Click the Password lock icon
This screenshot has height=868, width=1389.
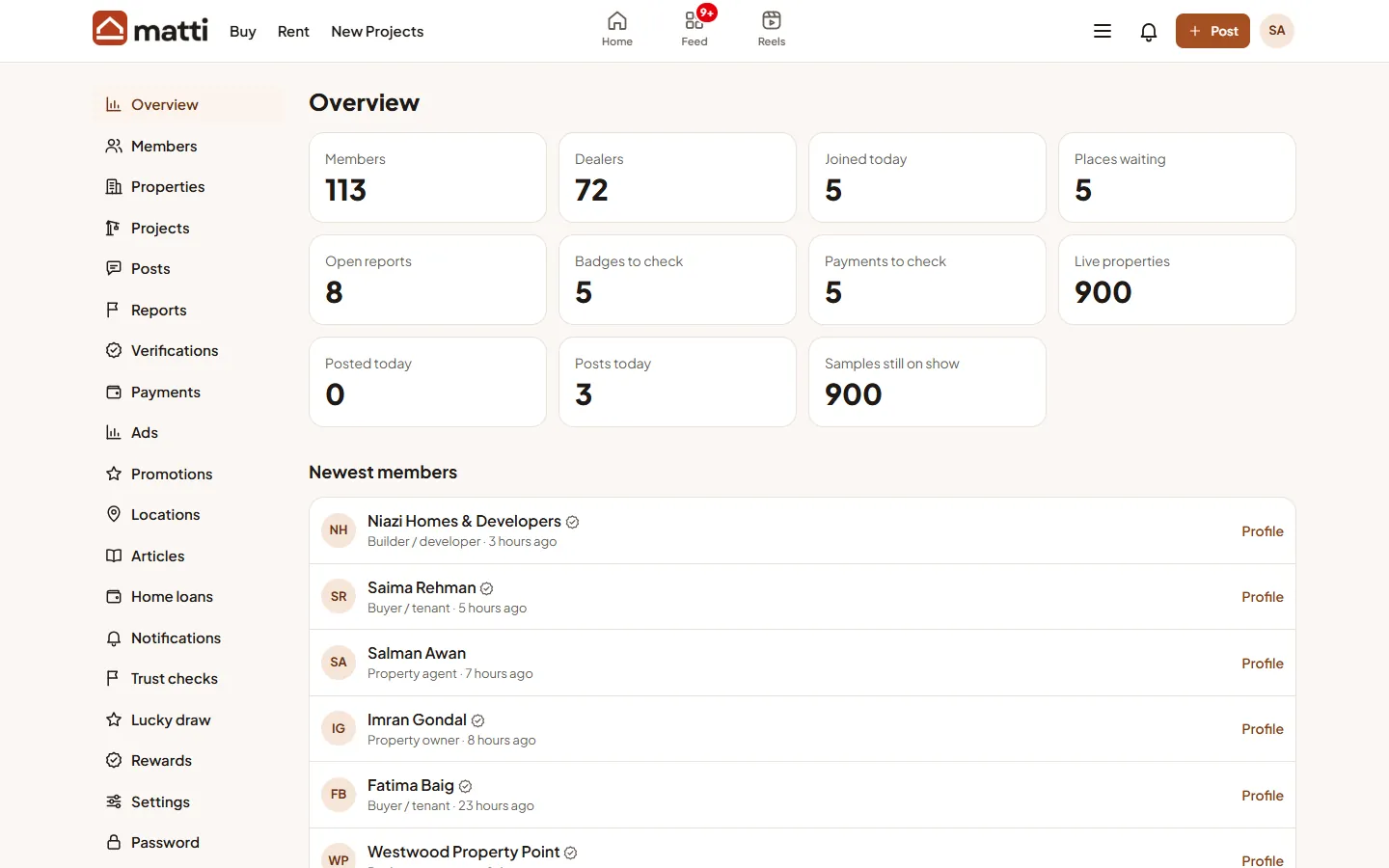pos(114,842)
